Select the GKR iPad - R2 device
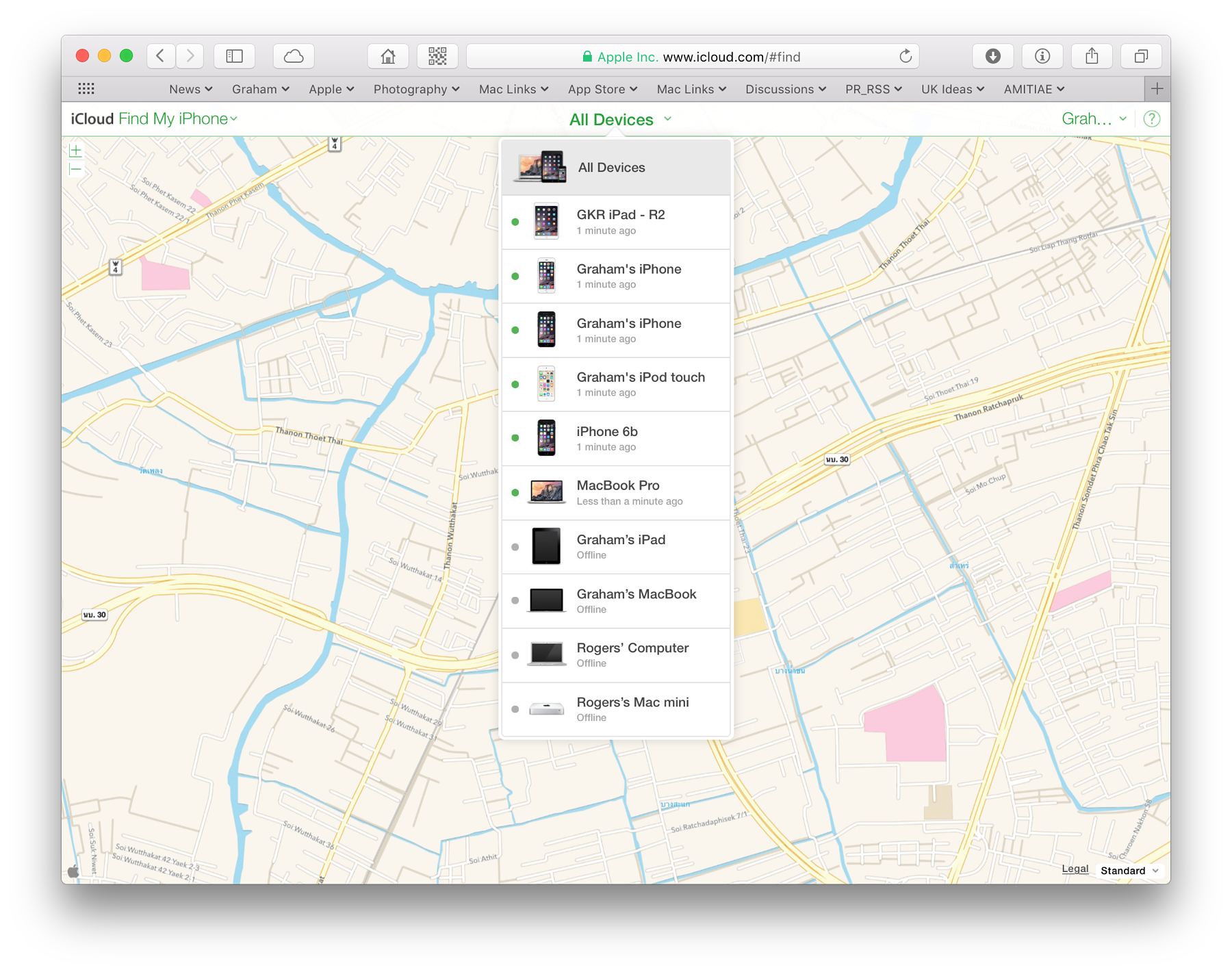Screen dimensions: 1232x972 coord(616,222)
